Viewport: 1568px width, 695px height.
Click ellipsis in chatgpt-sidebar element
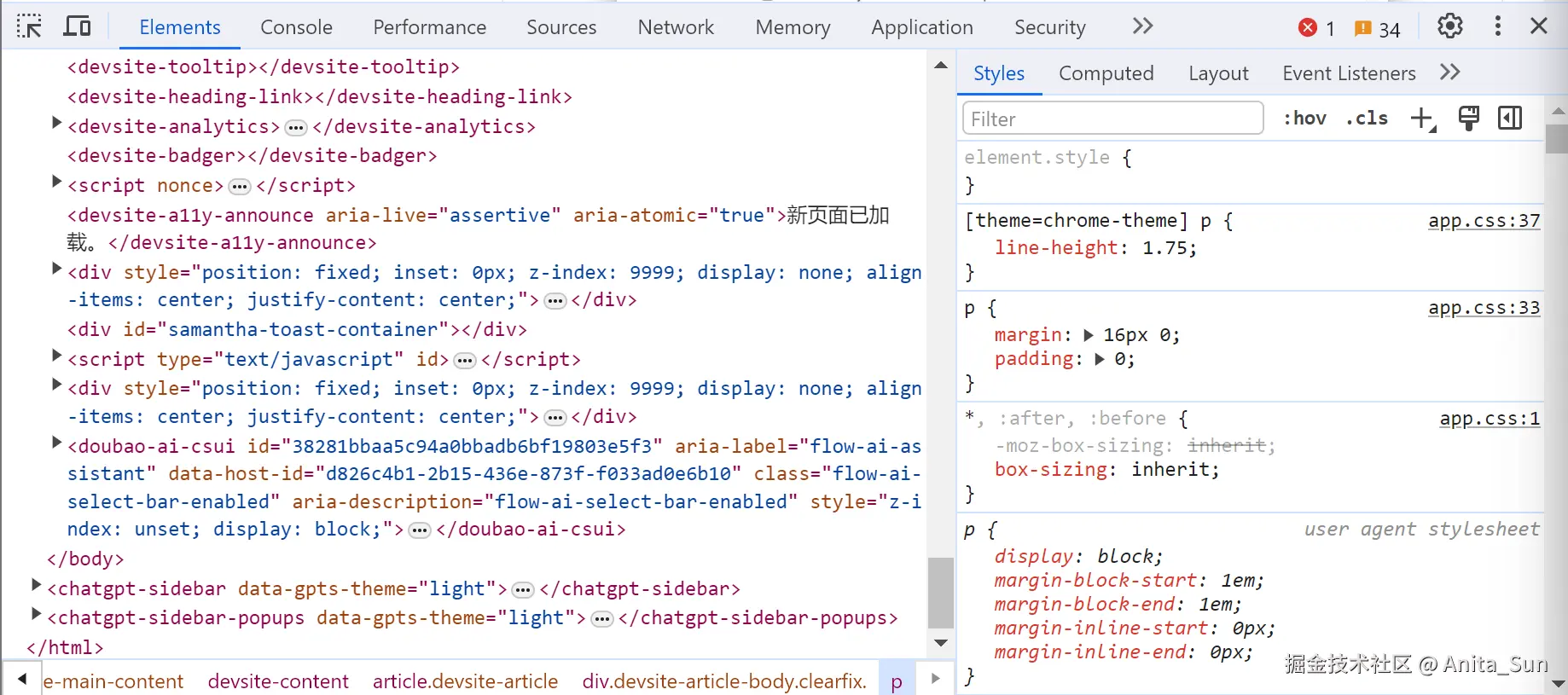pos(523,590)
